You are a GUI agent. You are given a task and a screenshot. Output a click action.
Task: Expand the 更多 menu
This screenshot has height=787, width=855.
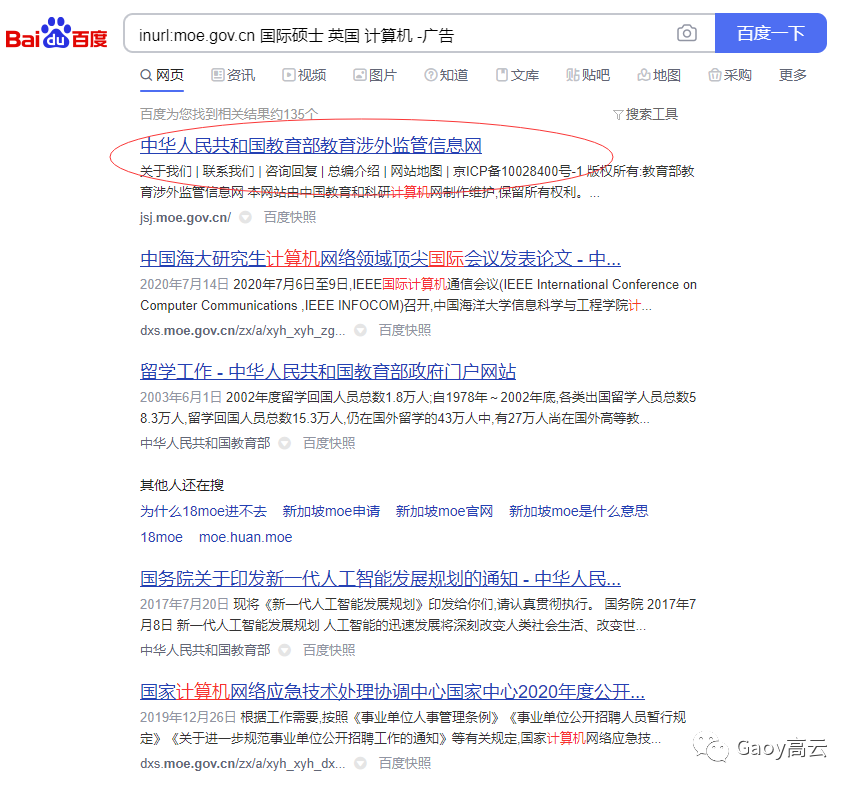coord(793,75)
